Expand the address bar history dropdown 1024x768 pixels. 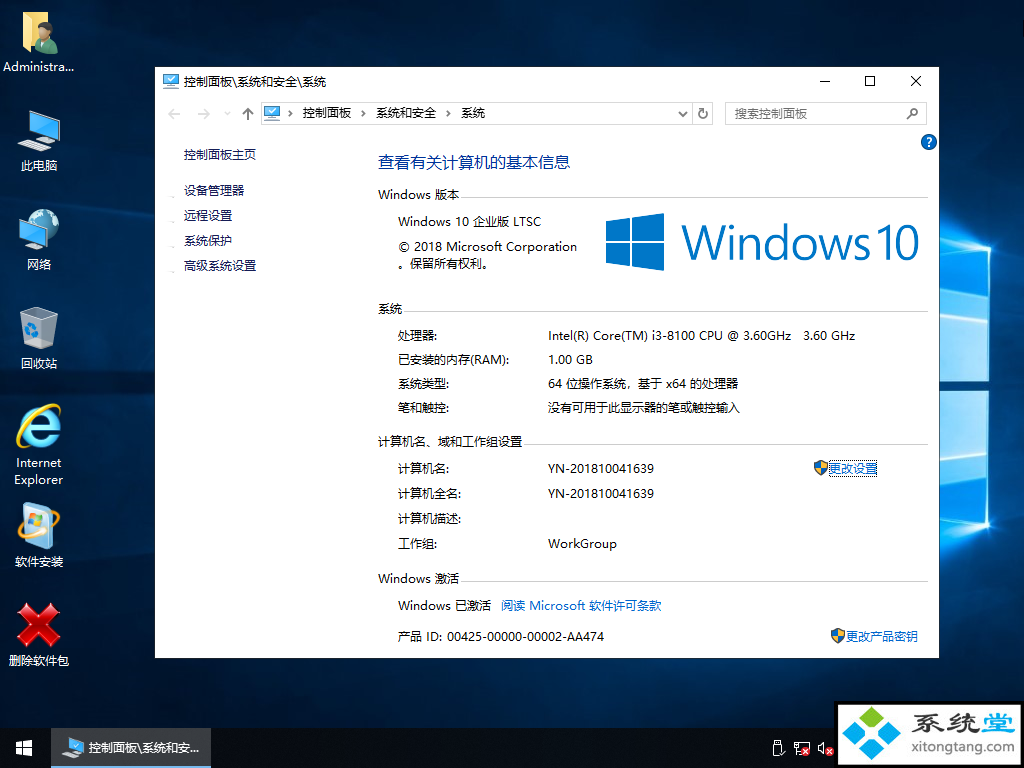pyautogui.click(x=683, y=114)
